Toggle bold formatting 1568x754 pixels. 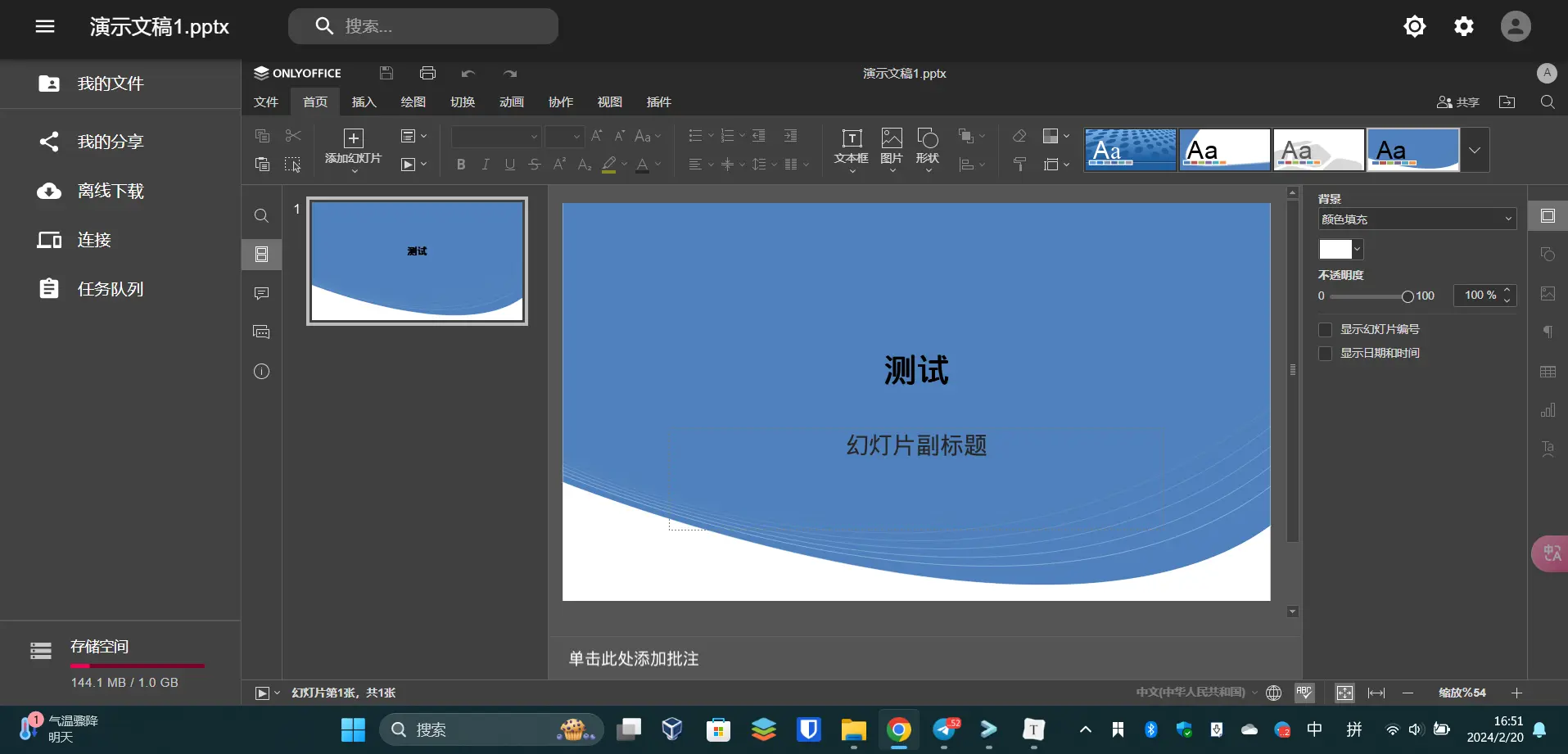[x=461, y=165]
